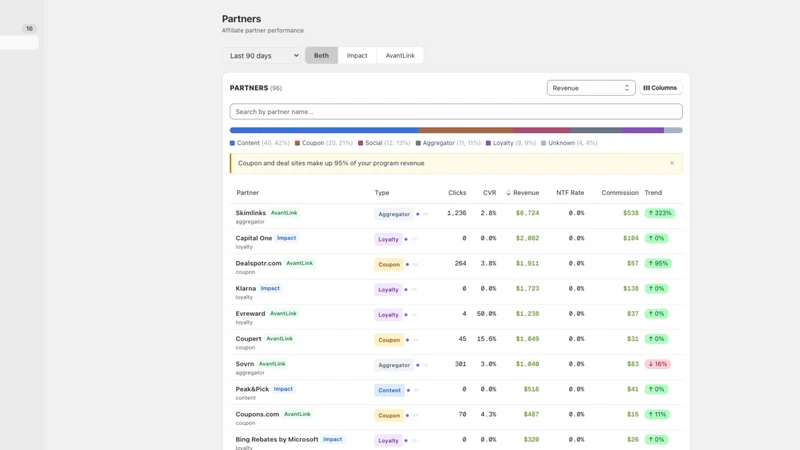The height and width of the screenshot is (450, 800).
Task: Click the AvantLink tag beside Dealspotr.com
Action: click(299, 263)
